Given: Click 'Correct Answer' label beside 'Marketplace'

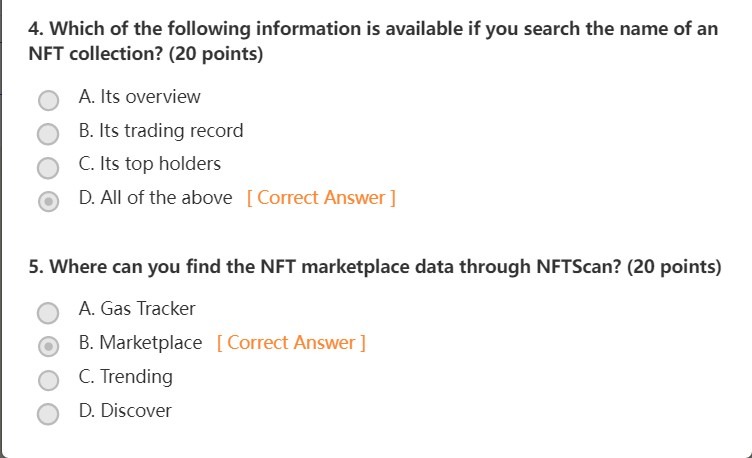Looking at the screenshot, I should 291,343.
